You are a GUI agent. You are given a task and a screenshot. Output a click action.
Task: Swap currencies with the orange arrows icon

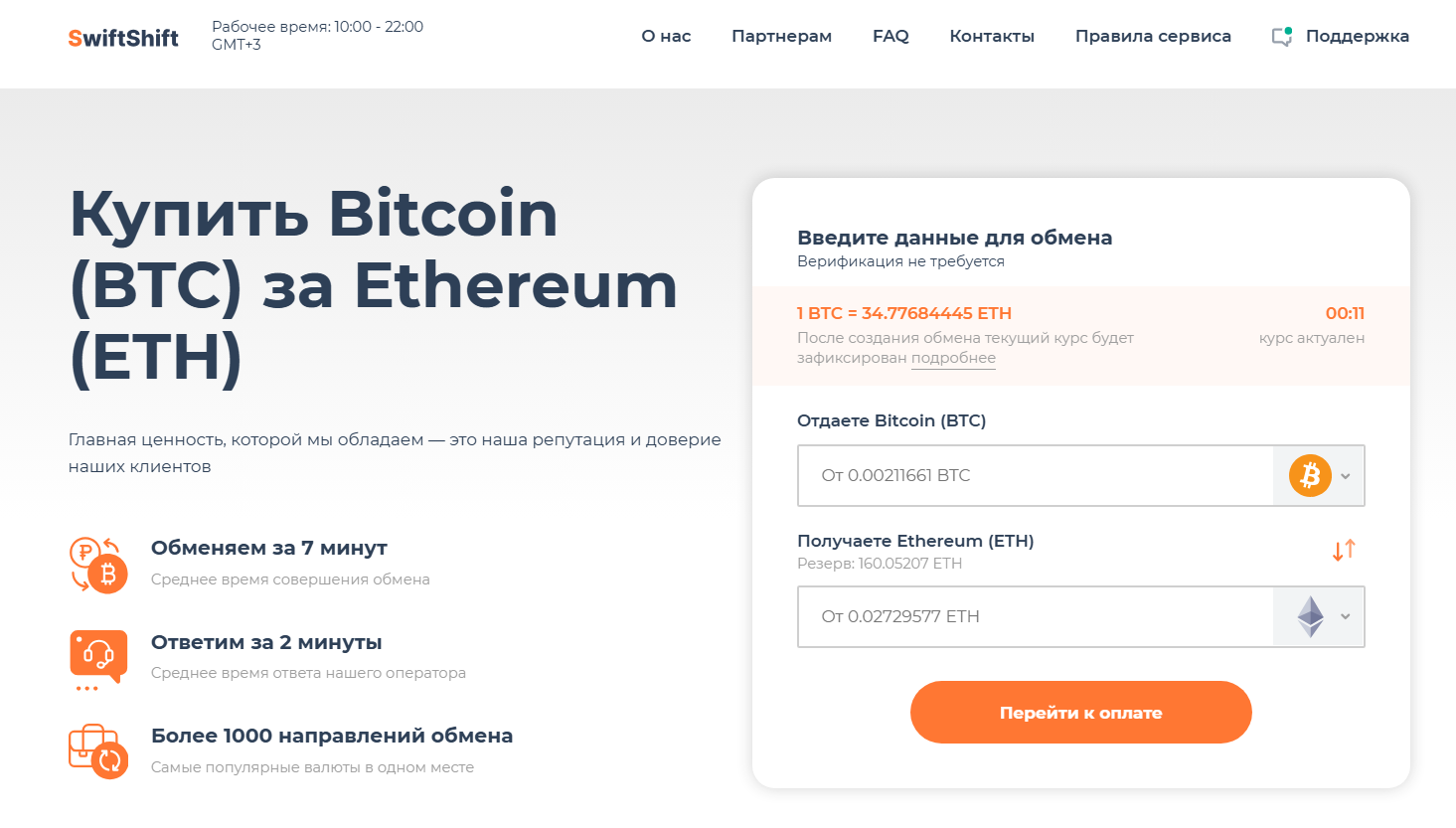(x=1344, y=551)
